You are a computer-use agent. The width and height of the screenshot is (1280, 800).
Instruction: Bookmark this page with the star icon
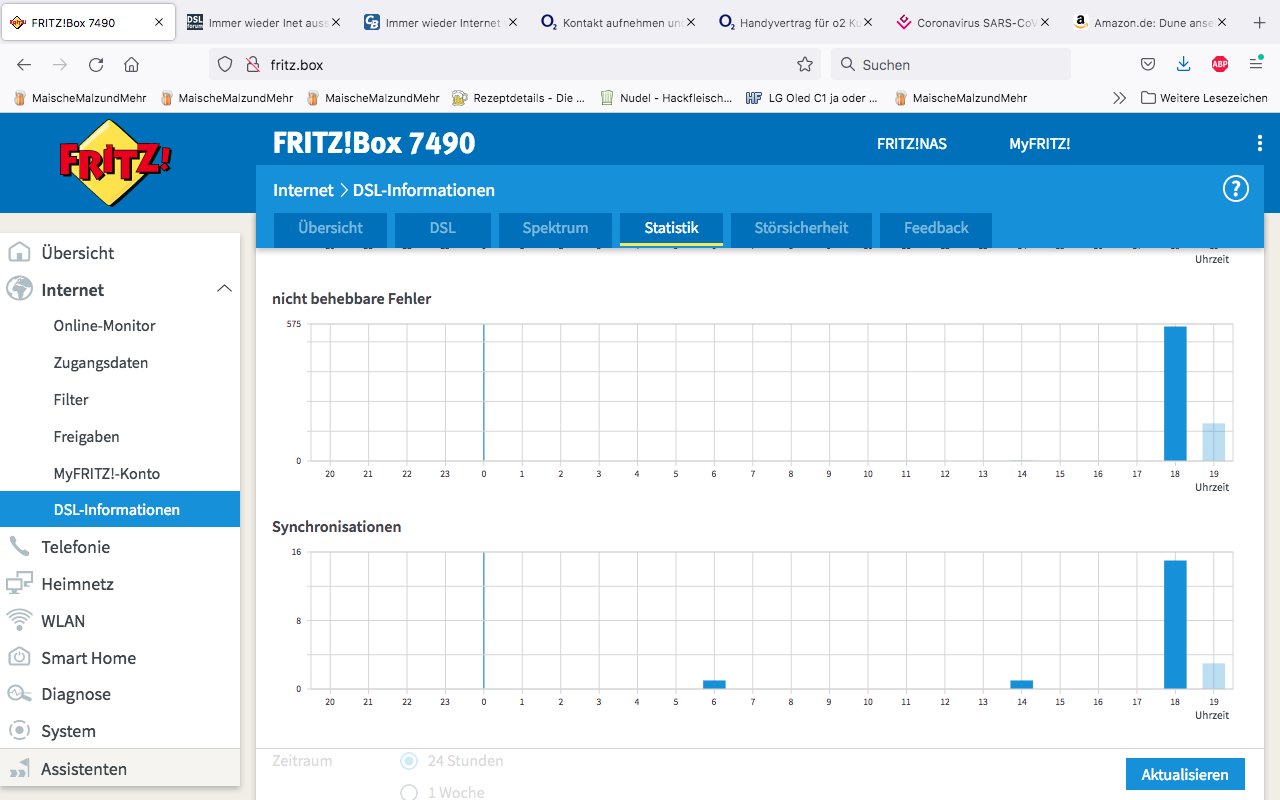point(804,64)
